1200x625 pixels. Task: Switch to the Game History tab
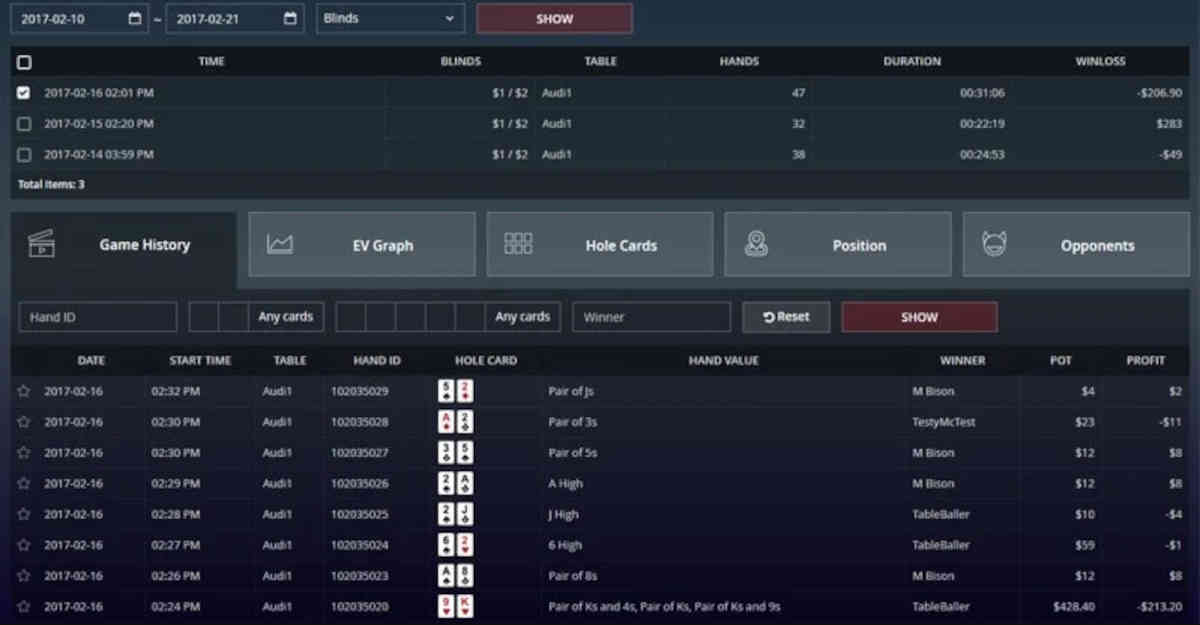124,245
